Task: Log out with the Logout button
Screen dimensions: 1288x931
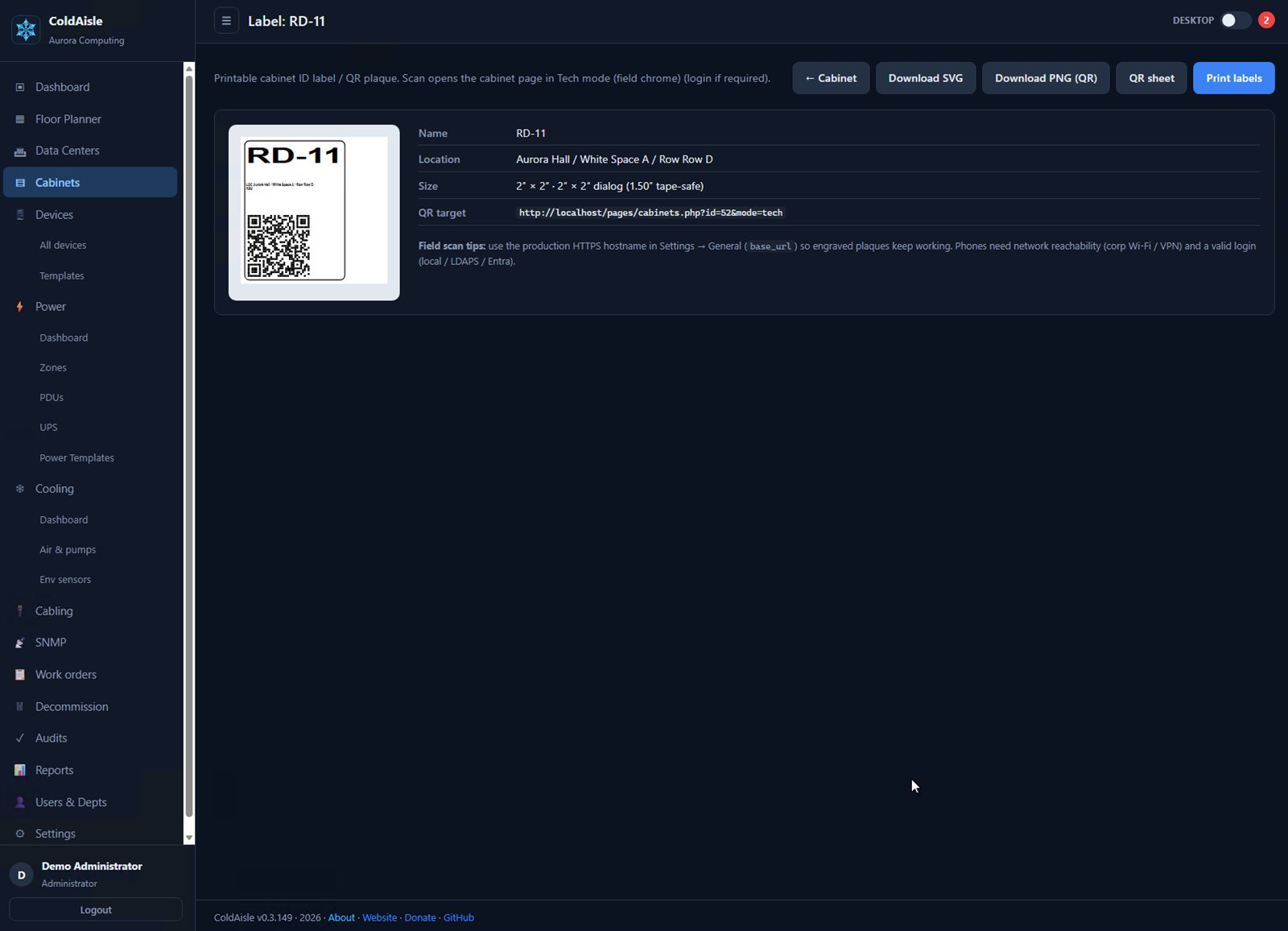Action: point(96,910)
